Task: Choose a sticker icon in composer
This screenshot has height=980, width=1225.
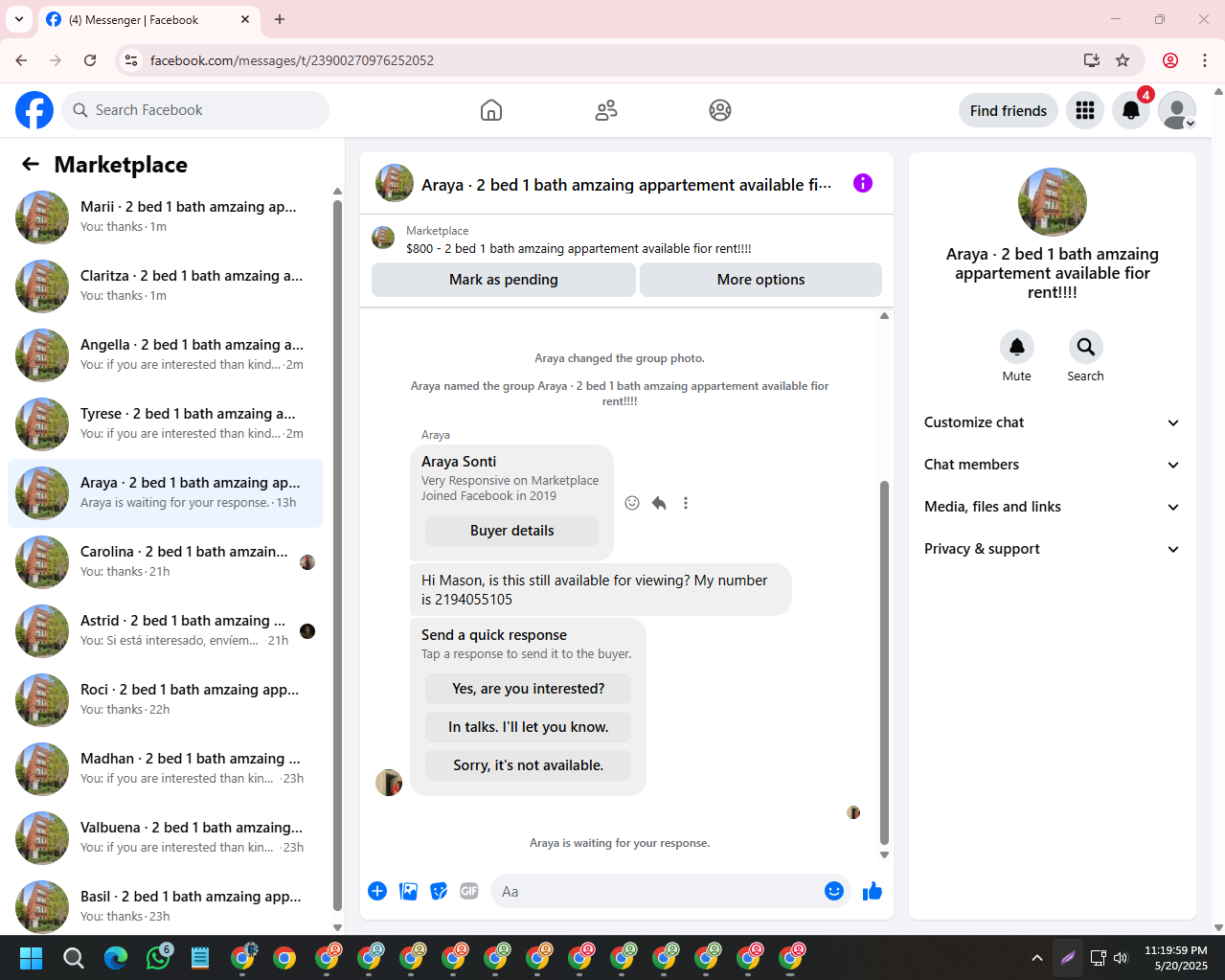Action: [x=439, y=891]
